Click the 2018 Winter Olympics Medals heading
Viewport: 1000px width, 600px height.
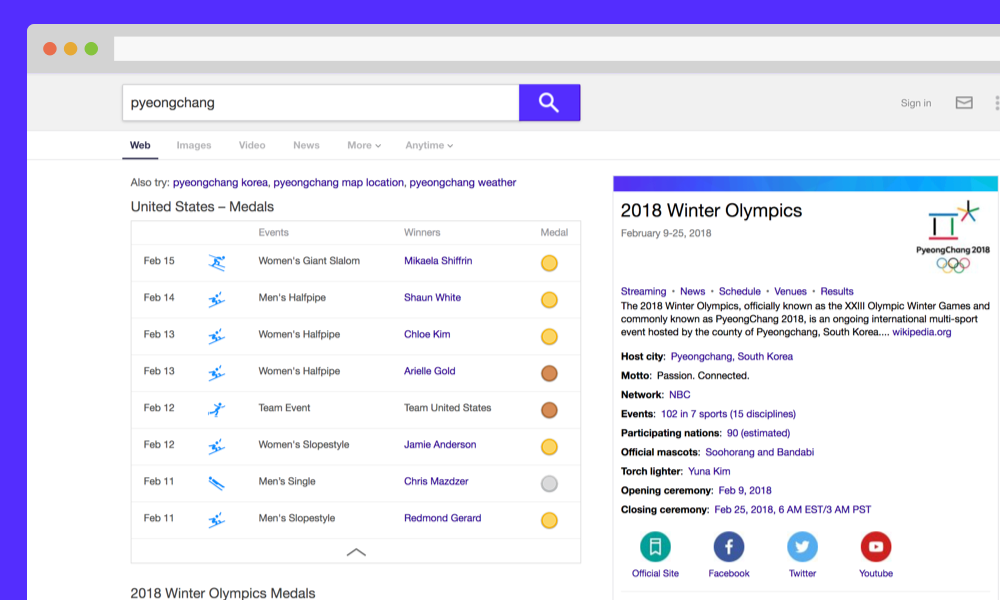223,593
